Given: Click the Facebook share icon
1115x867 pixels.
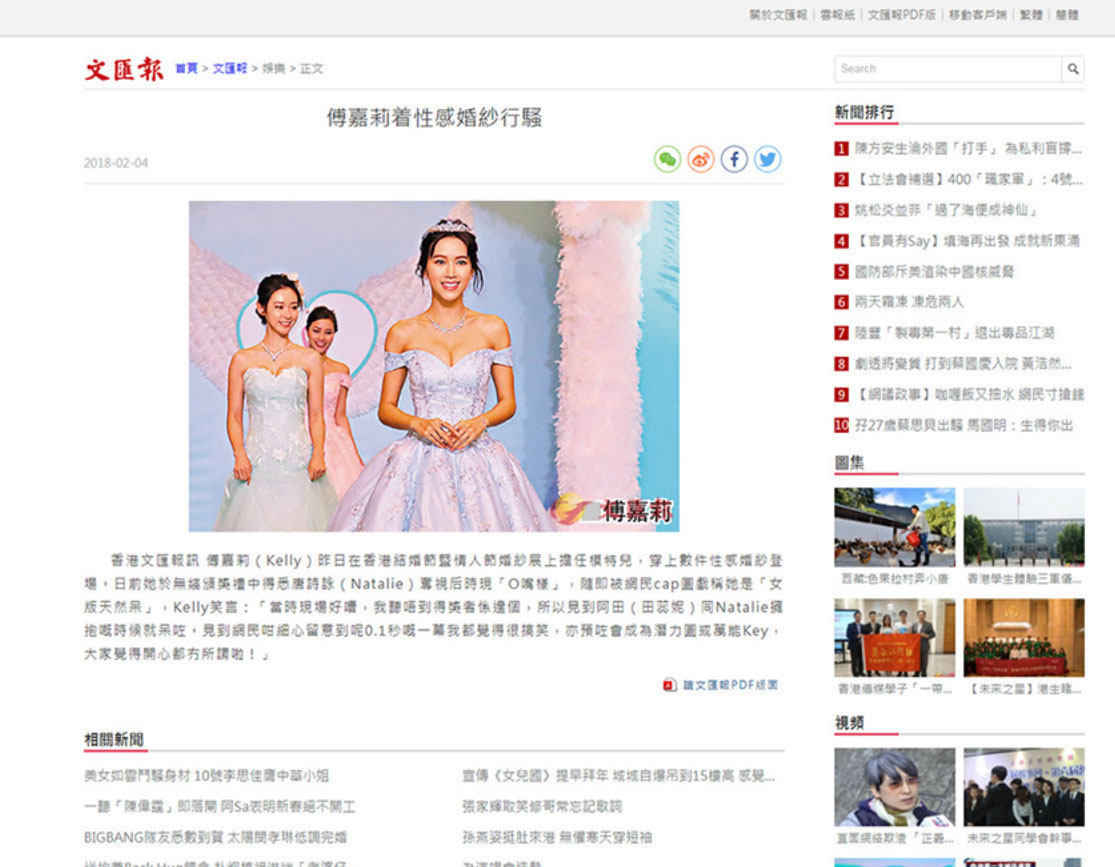Looking at the screenshot, I should point(734,159).
